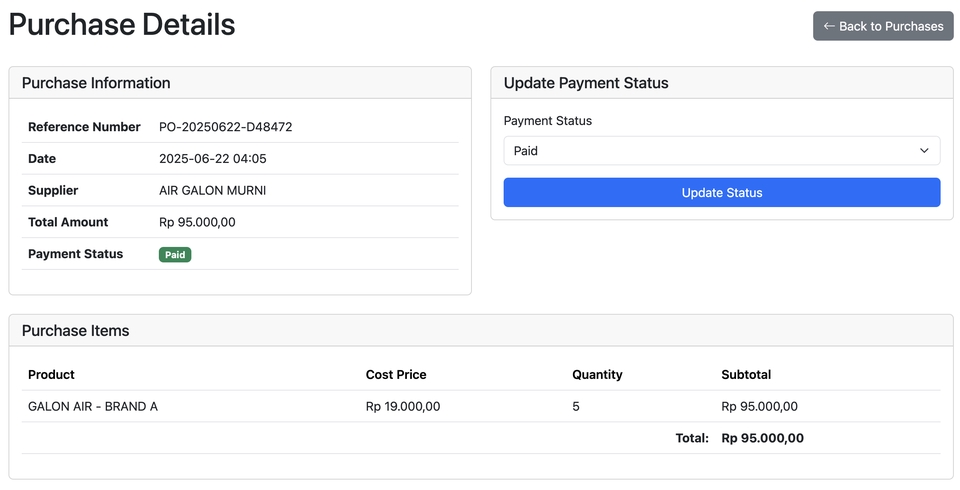The image size is (960, 490).
Task: Click the green Paid status badge
Action: pyautogui.click(x=175, y=254)
